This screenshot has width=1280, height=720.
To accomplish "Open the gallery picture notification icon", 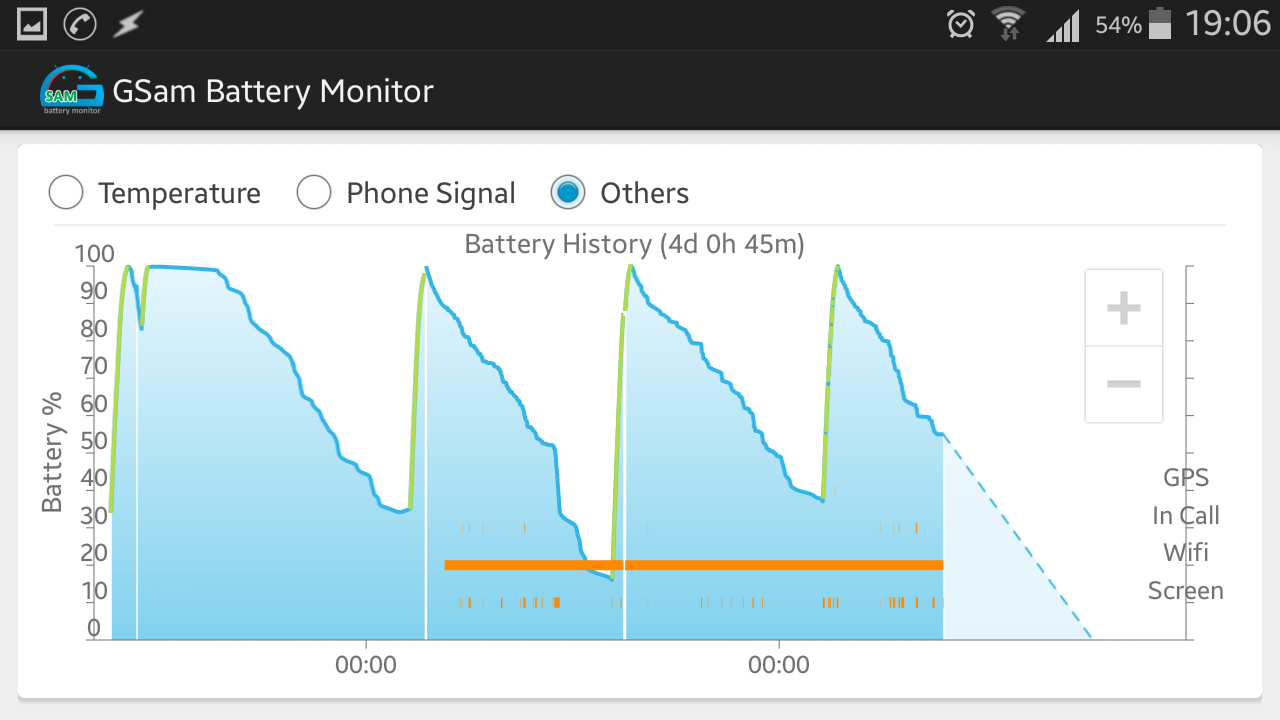I will coord(32,24).
